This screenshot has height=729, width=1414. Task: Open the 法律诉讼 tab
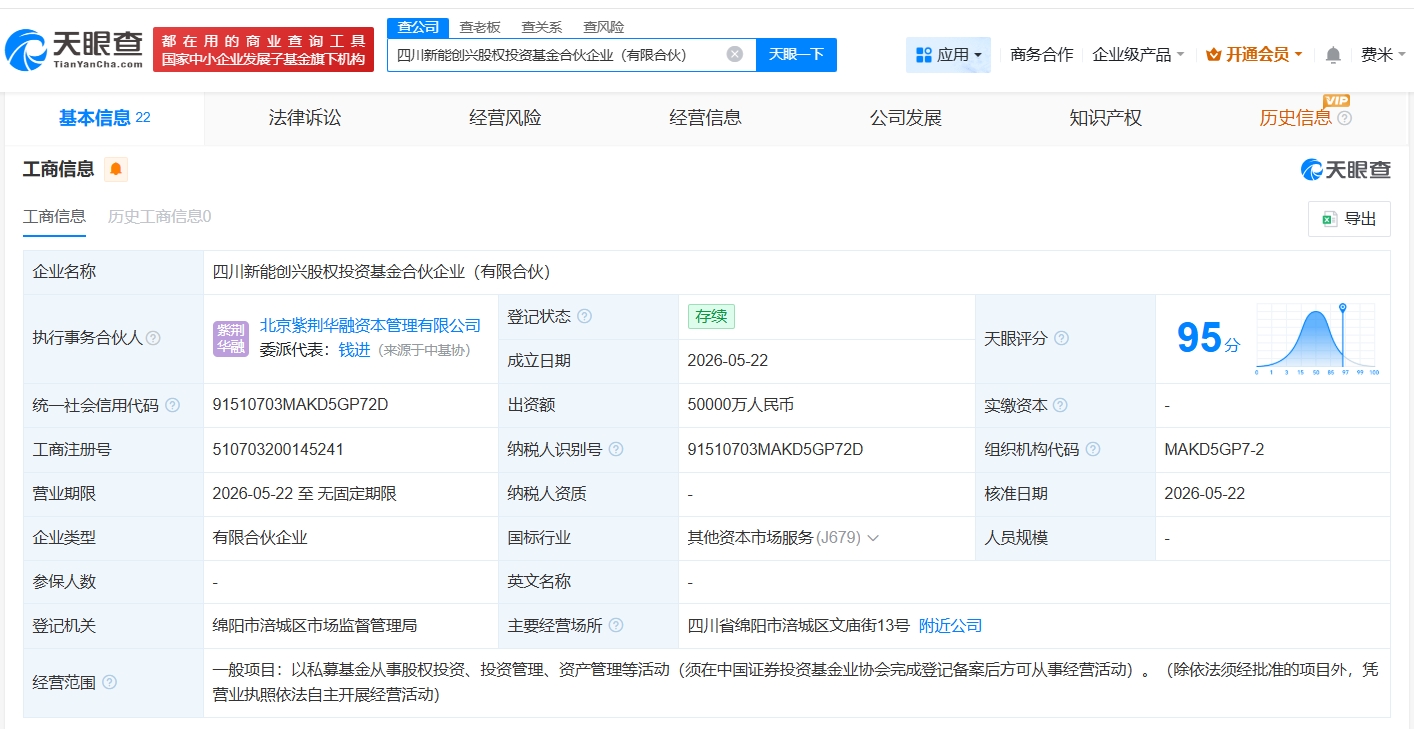[305, 118]
